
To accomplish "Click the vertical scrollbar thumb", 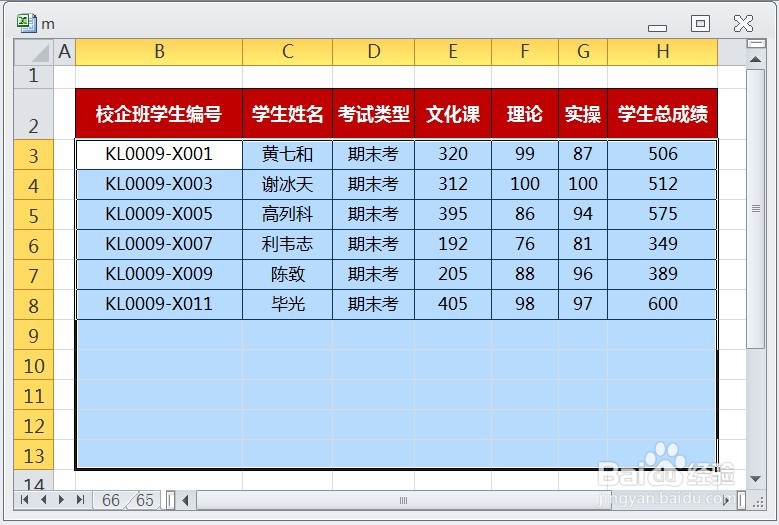I will (756, 209).
